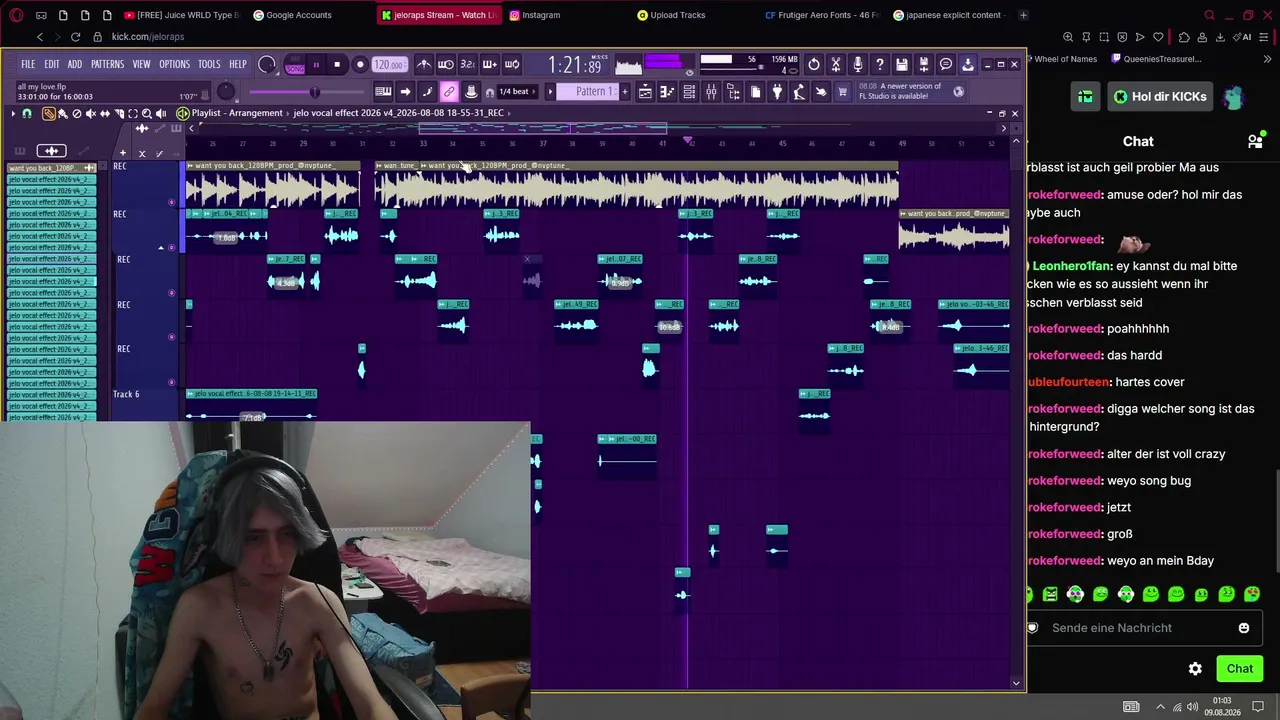Select the Mute tool in playlist toolbar

tap(91, 113)
